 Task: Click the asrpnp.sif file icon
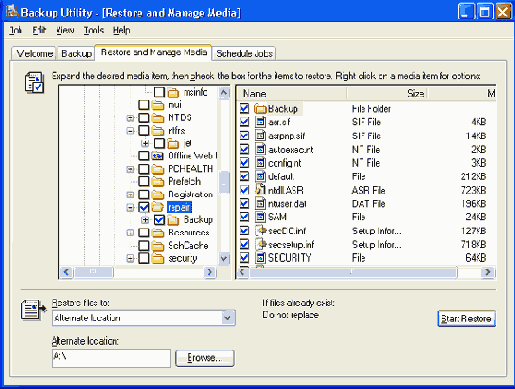coord(260,136)
